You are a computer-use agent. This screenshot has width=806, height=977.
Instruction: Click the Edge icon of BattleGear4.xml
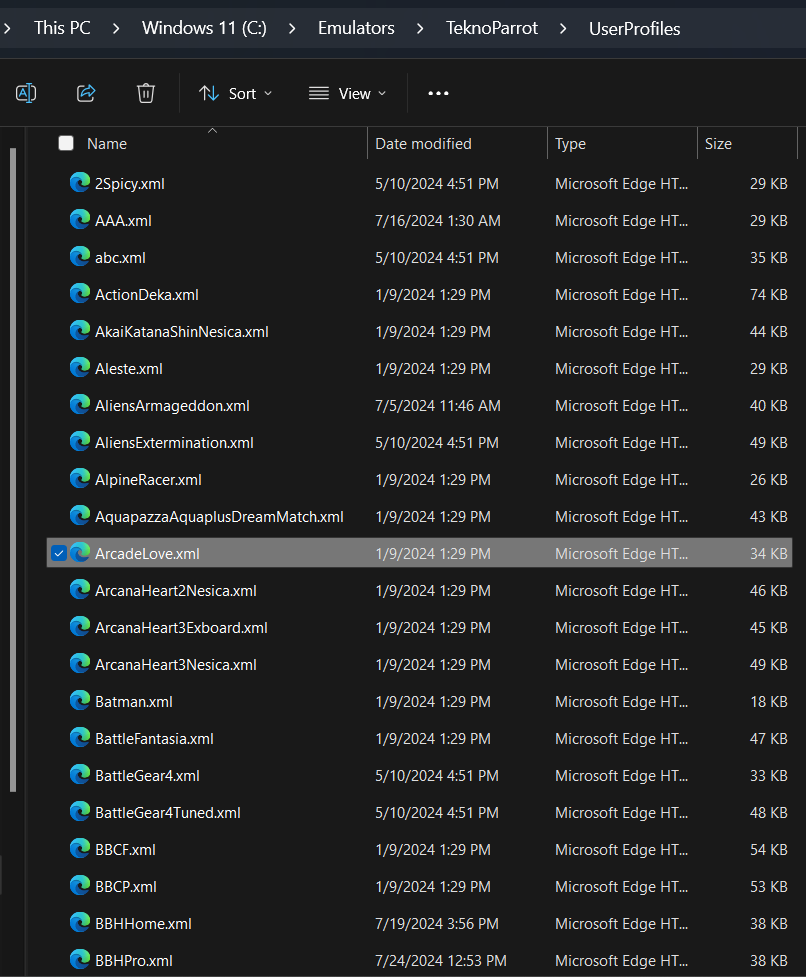pyautogui.click(x=80, y=774)
